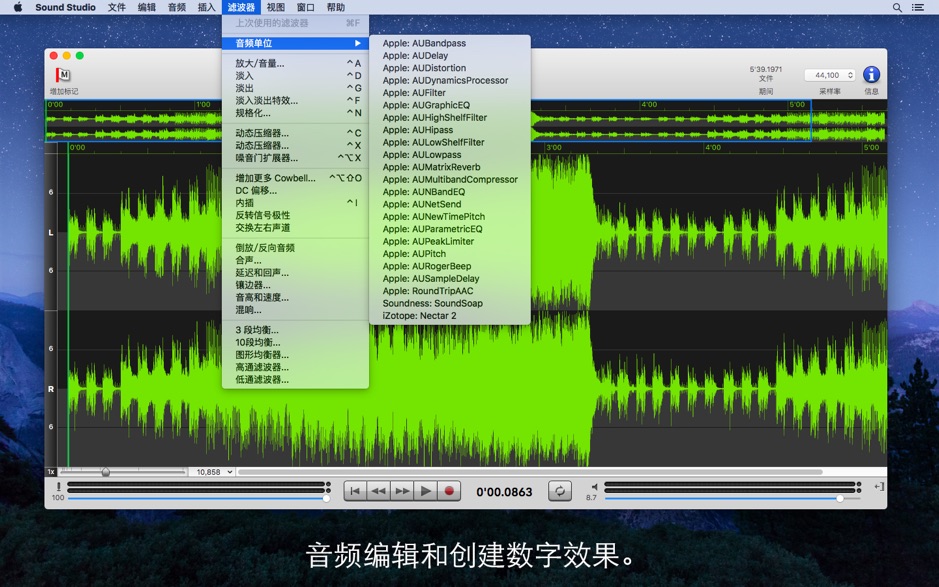Click the Go to Beginning transport icon
Image resolution: width=939 pixels, height=587 pixels.
355,491
